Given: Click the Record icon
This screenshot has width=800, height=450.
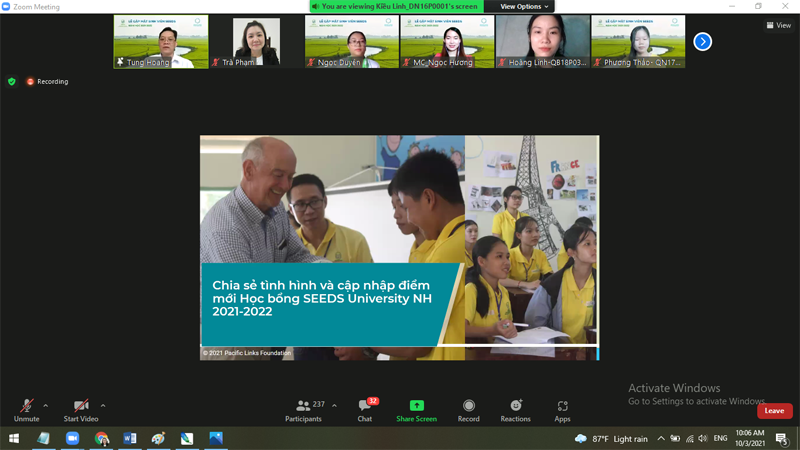Looking at the screenshot, I should point(468,406).
